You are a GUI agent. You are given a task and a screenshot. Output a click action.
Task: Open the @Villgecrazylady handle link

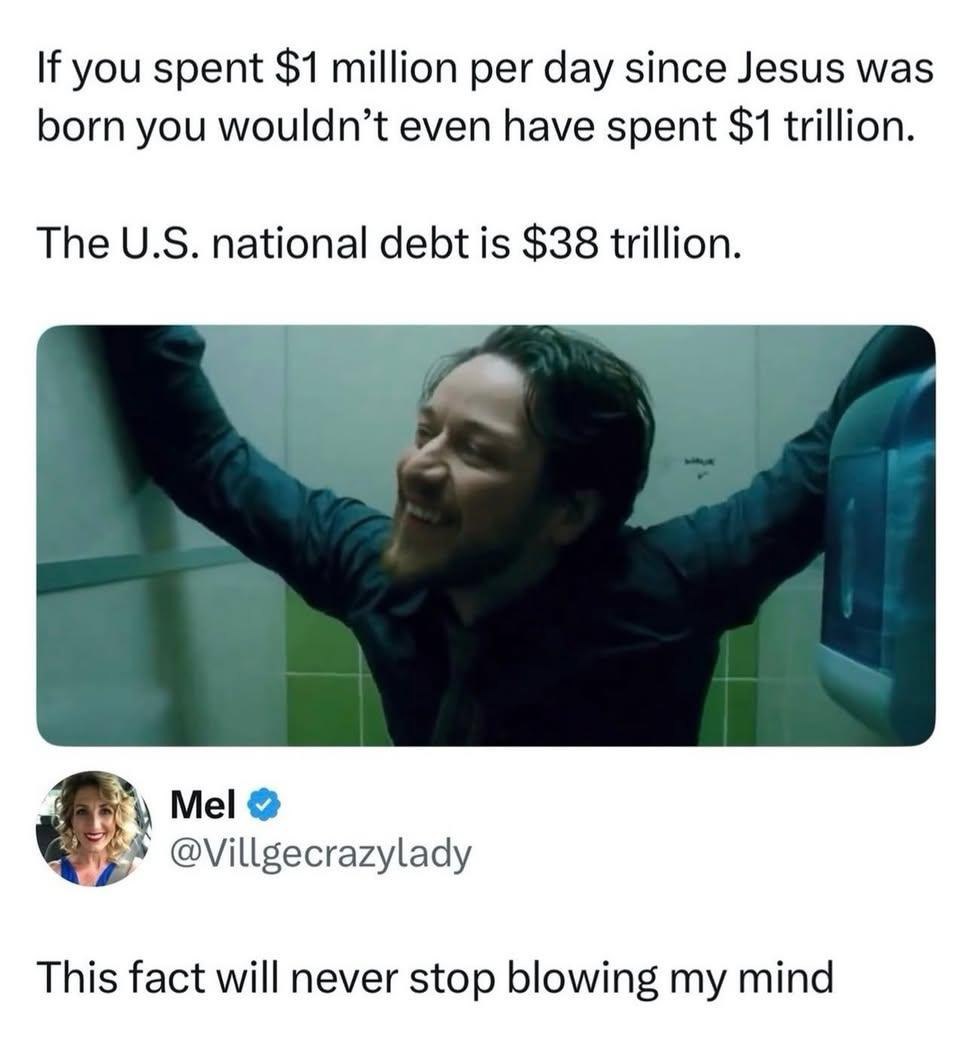point(321,854)
